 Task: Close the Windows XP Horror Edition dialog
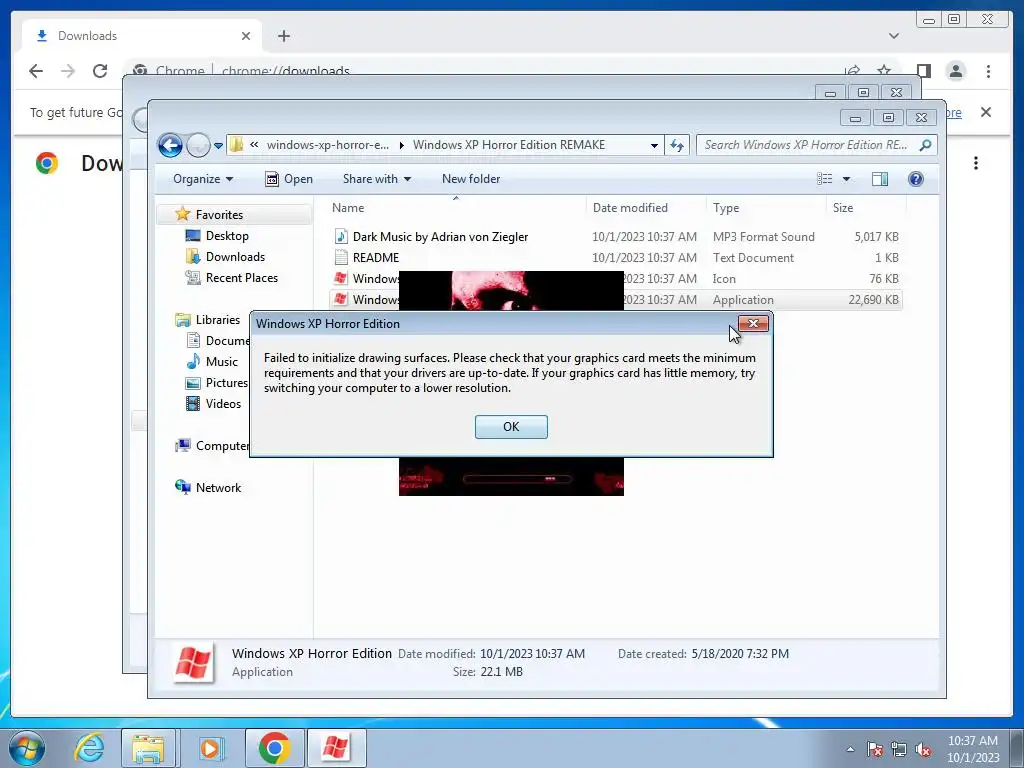(x=753, y=323)
